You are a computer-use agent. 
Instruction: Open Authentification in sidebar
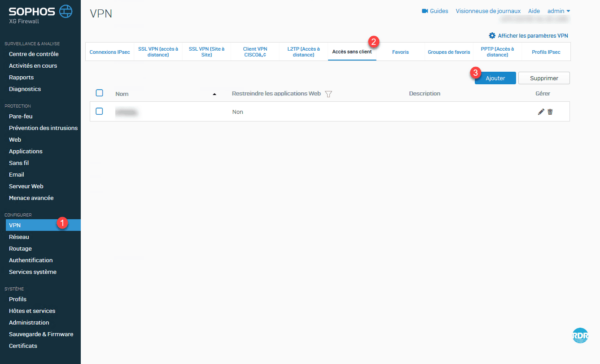click(31, 260)
